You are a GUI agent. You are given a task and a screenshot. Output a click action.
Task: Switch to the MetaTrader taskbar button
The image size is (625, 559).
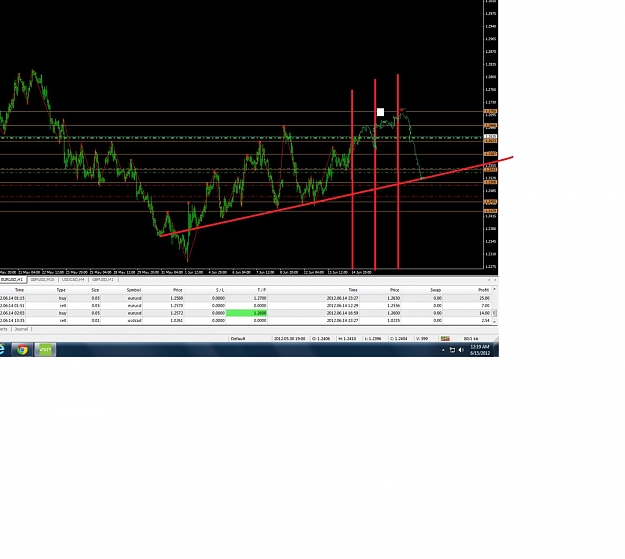[45, 350]
